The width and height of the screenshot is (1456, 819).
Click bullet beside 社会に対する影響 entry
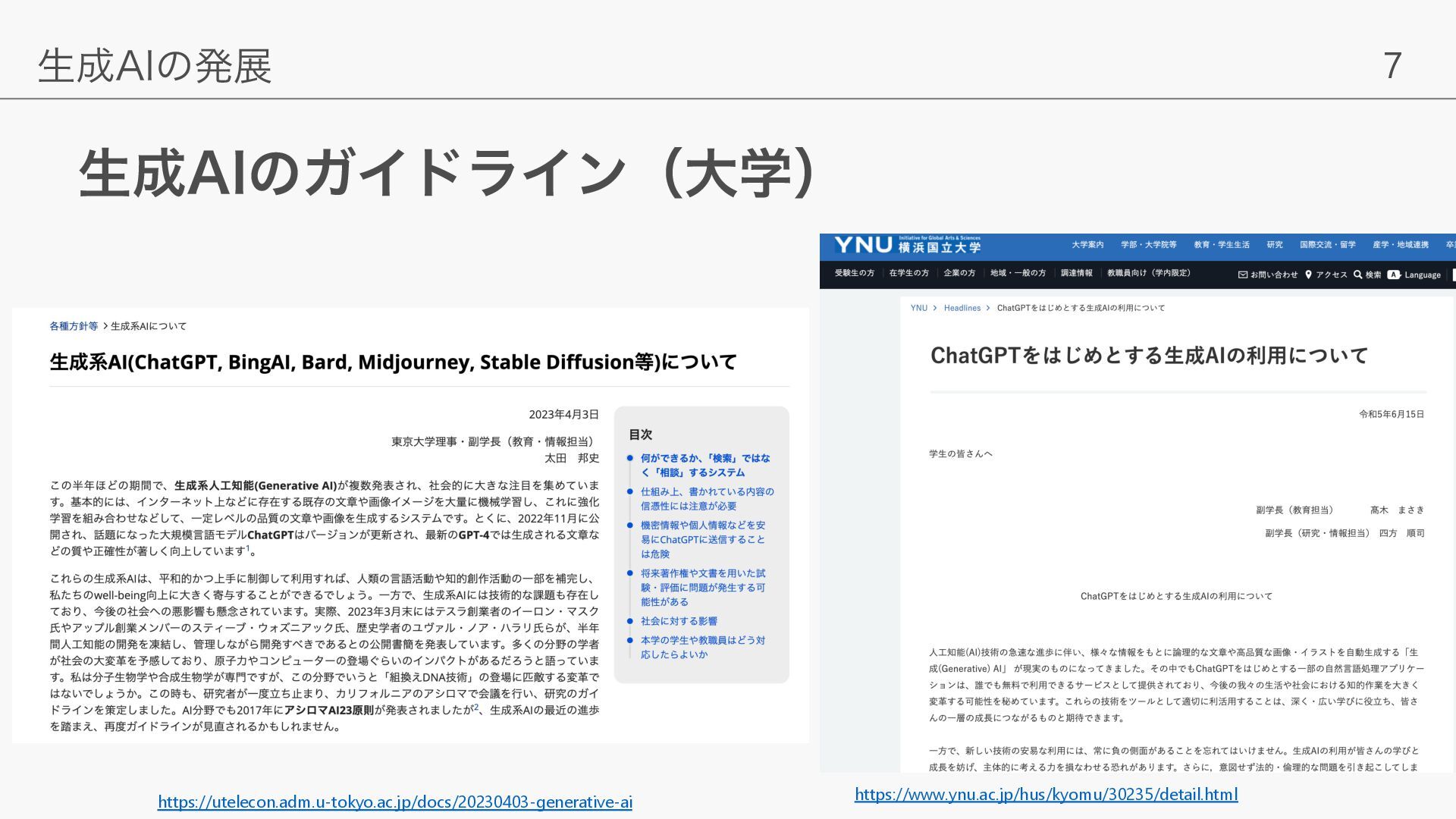[x=629, y=621]
